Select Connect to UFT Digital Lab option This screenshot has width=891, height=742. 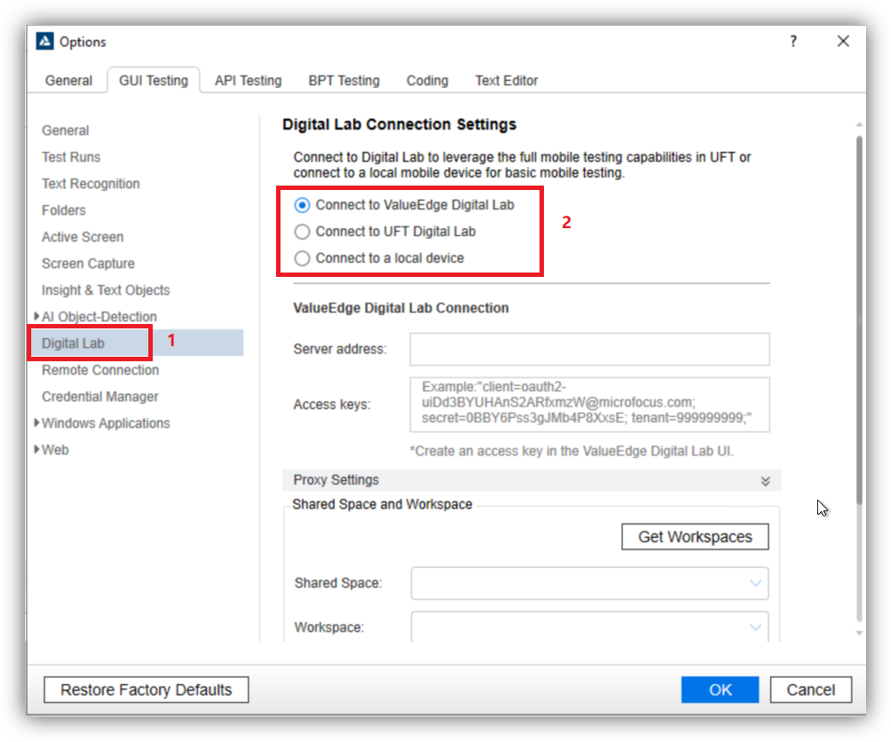[303, 231]
